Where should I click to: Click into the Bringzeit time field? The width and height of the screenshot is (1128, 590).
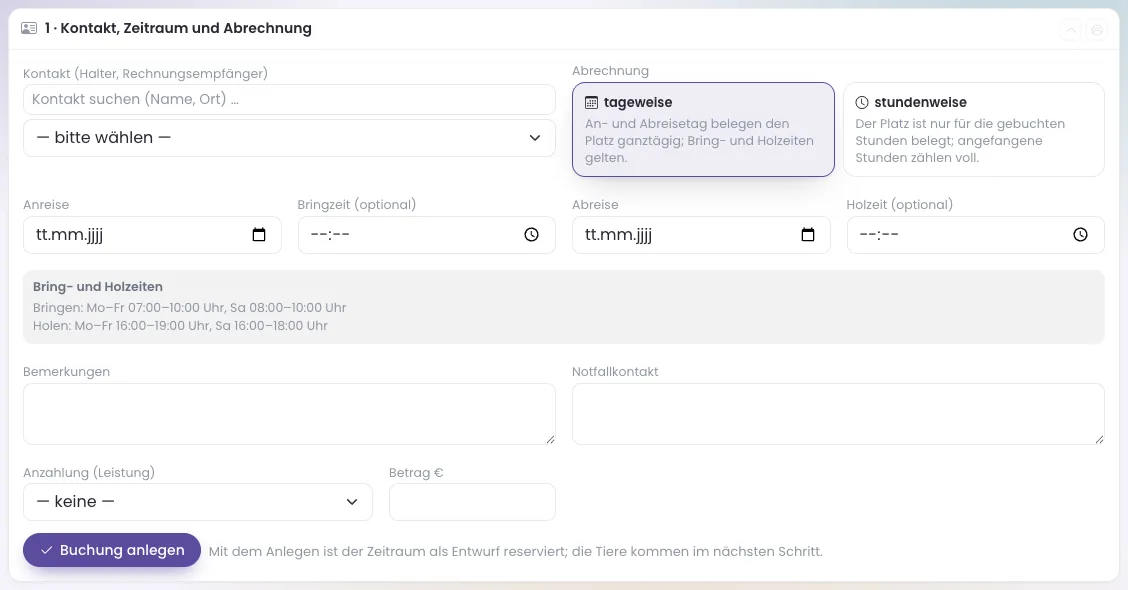coord(427,235)
